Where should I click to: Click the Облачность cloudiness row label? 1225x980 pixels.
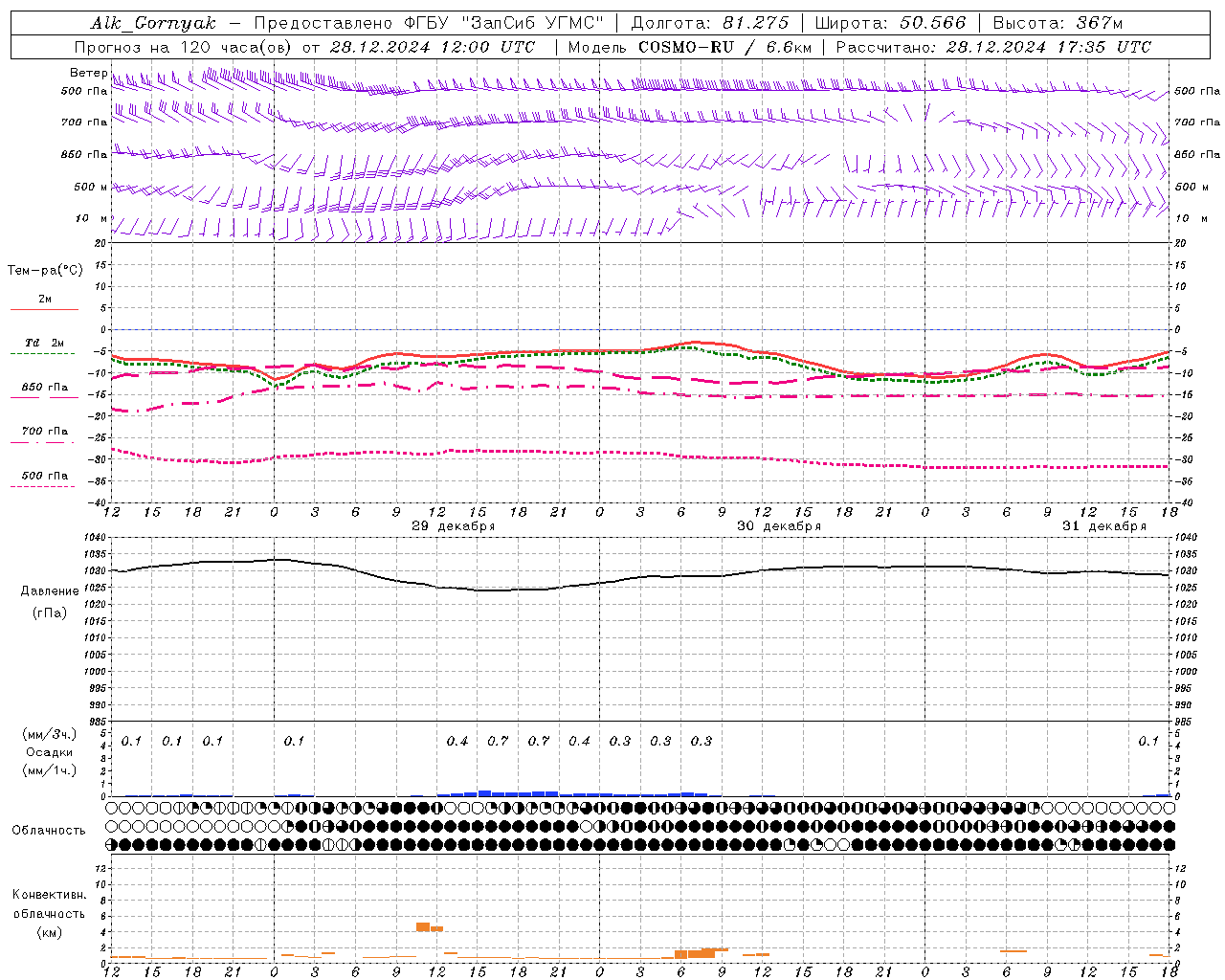(49, 830)
